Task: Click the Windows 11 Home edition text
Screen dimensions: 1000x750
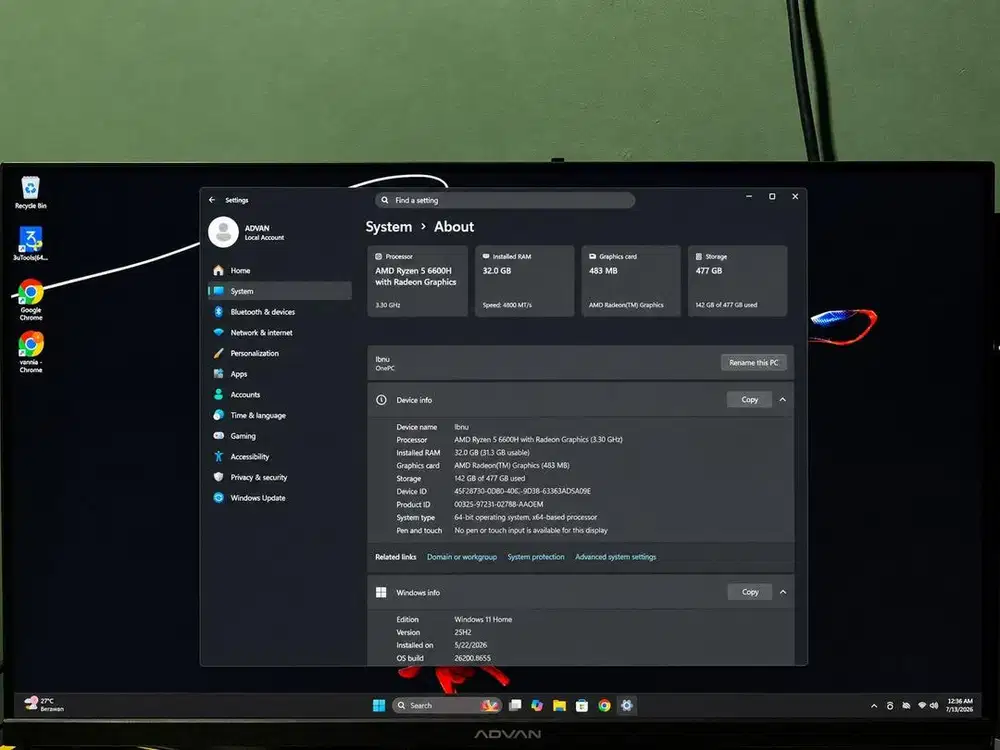Action: [483, 619]
